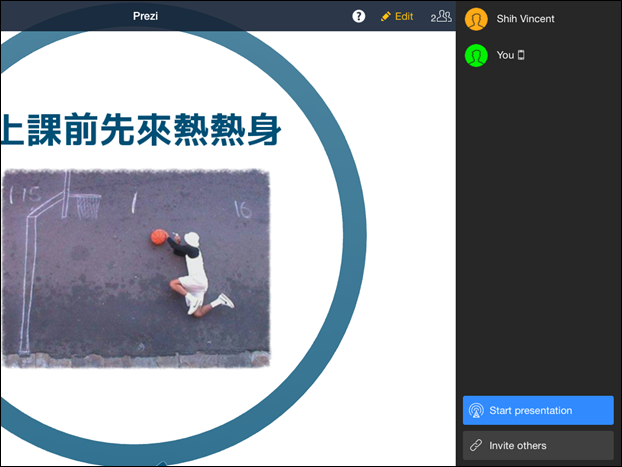Toggle the collaborators people icon
This screenshot has height=467, width=622.
click(x=441, y=16)
